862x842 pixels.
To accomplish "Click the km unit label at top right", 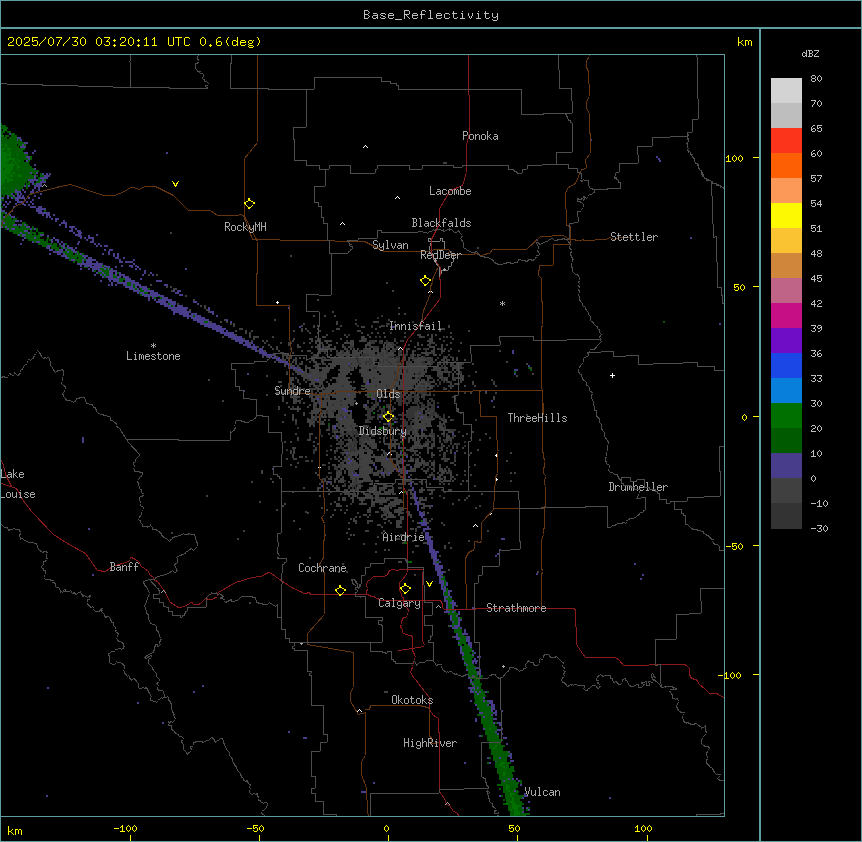I will coord(745,42).
